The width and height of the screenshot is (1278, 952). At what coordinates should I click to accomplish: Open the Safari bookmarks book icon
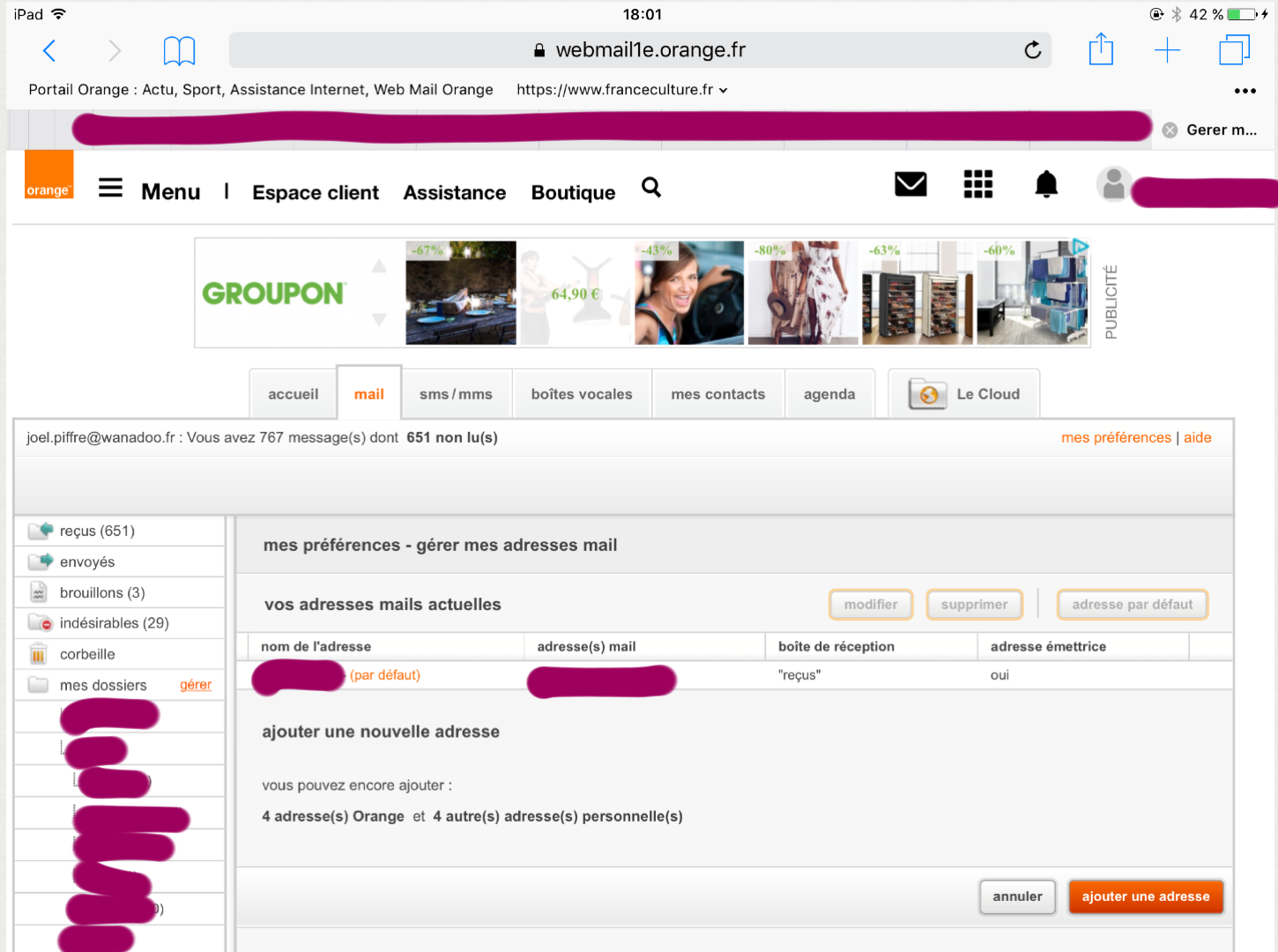pos(179,50)
